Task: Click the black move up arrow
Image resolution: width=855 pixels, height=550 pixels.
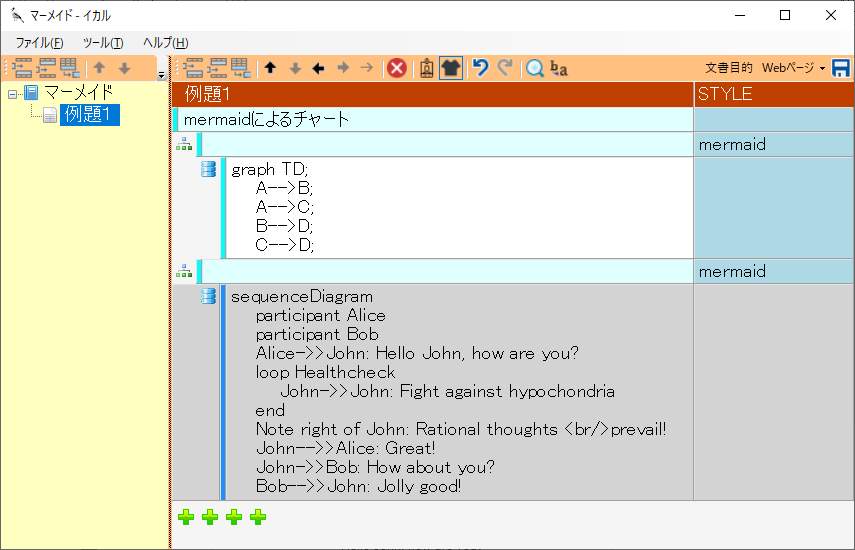Action: click(270, 68)
